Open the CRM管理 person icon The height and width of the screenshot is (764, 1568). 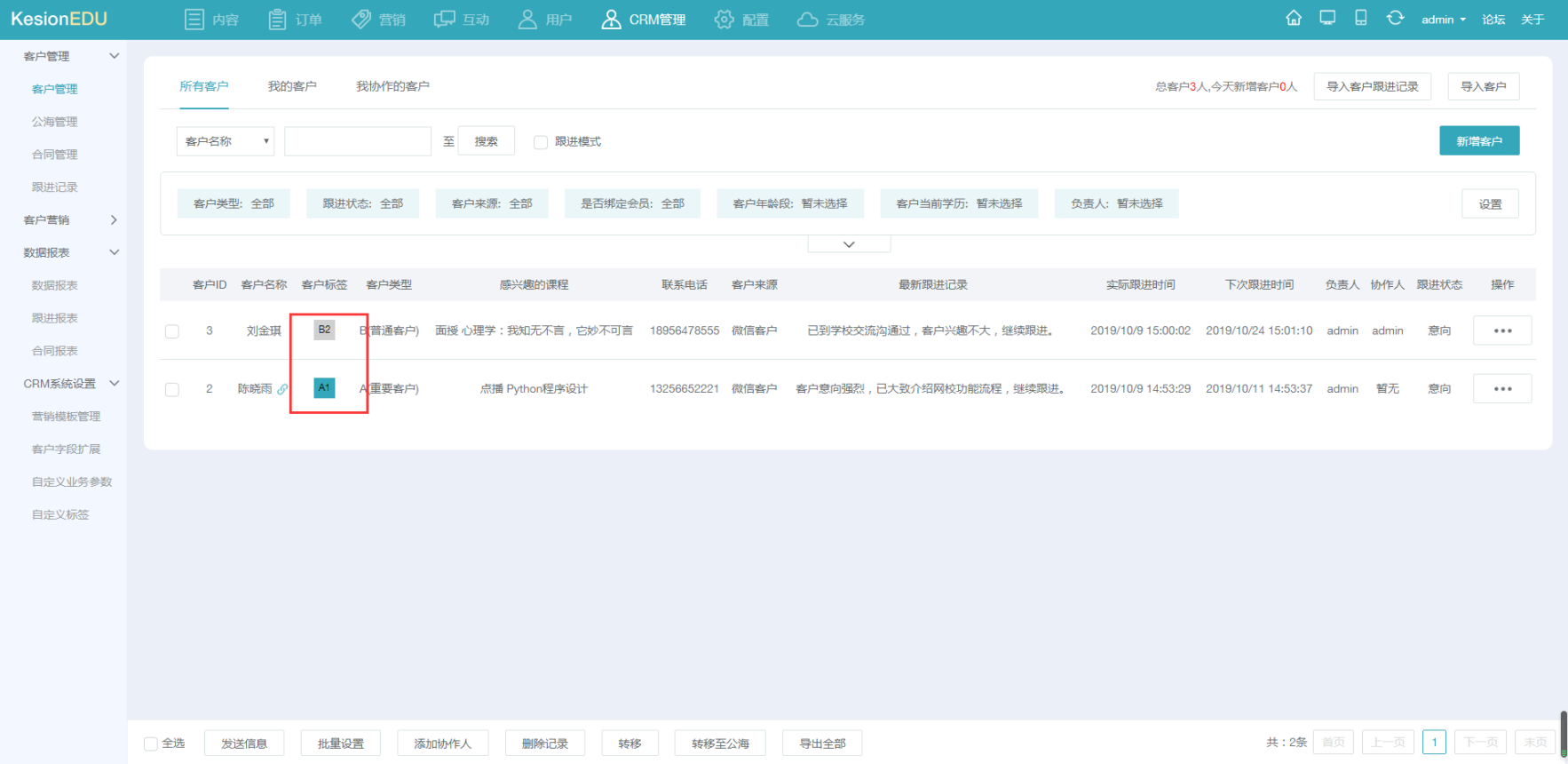(x=611, y=20)
